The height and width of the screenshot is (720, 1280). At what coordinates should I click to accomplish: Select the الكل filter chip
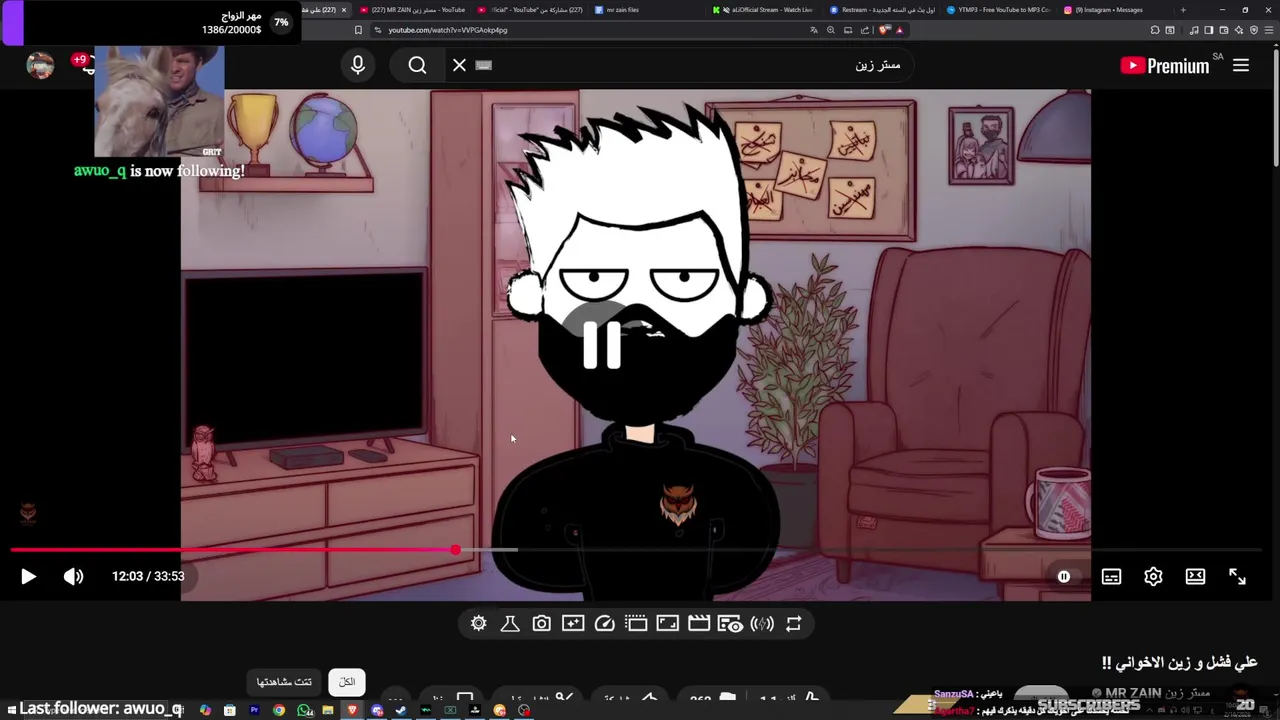click(x=347, y=682)
